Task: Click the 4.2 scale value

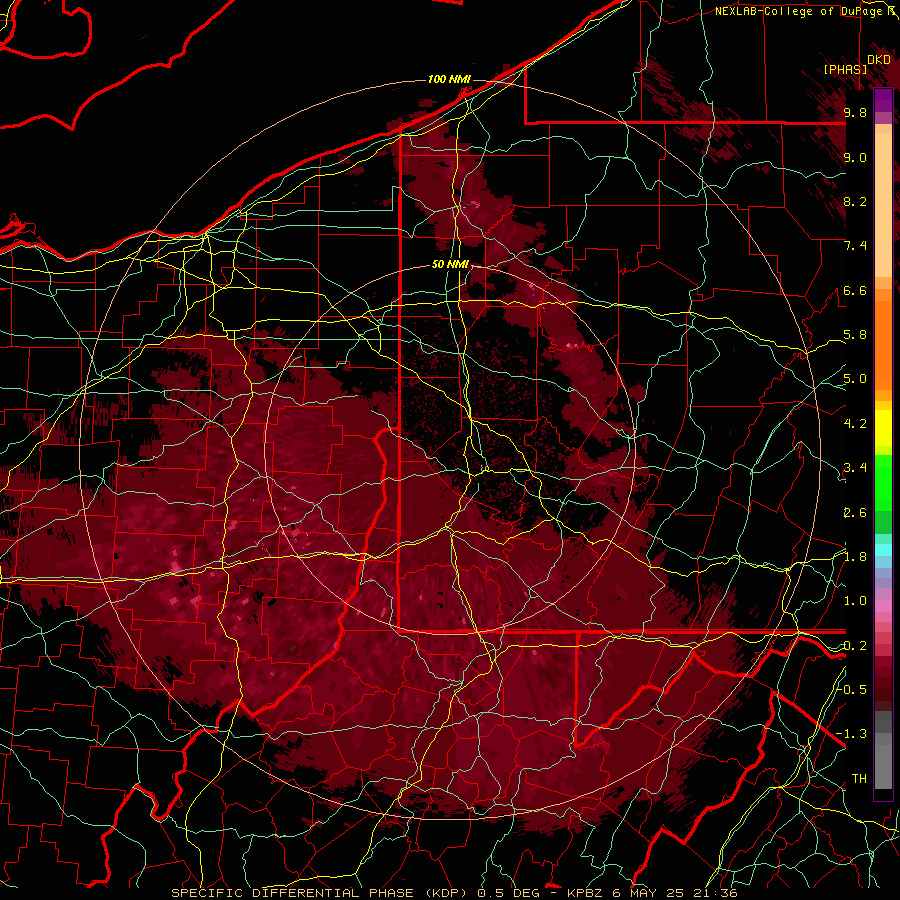Action: 855,424
